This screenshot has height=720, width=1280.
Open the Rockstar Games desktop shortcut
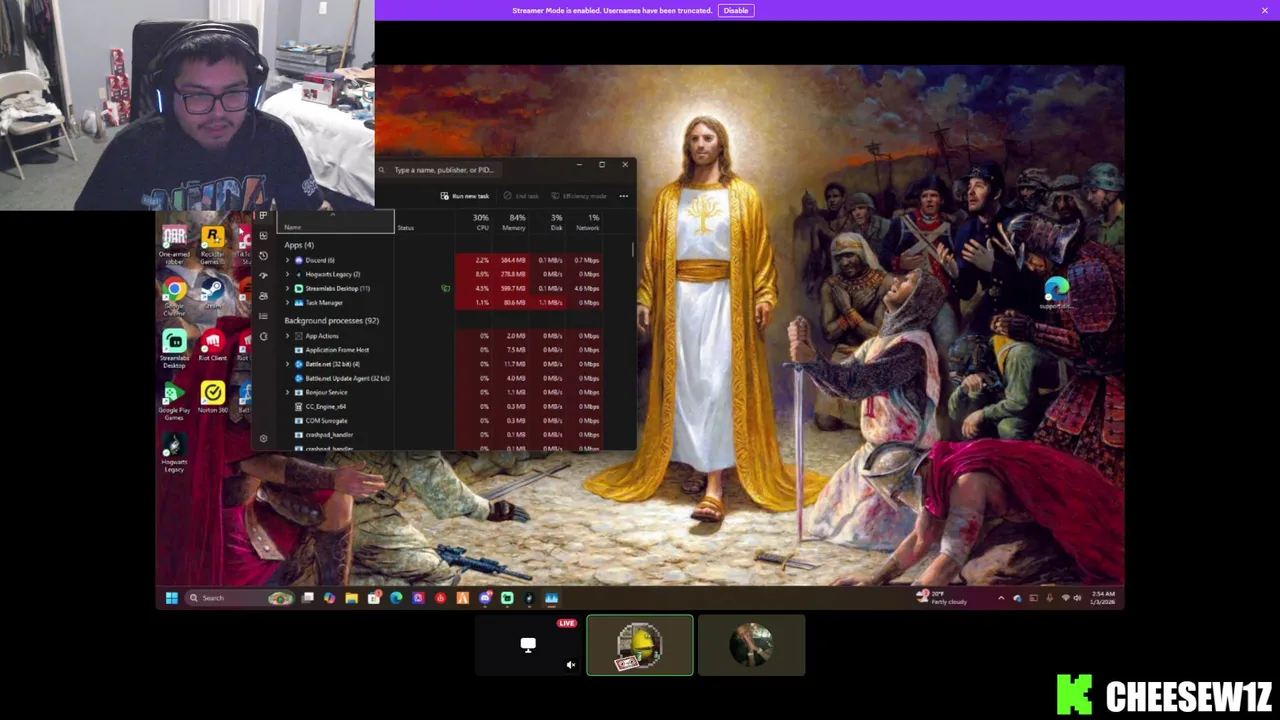212,244
